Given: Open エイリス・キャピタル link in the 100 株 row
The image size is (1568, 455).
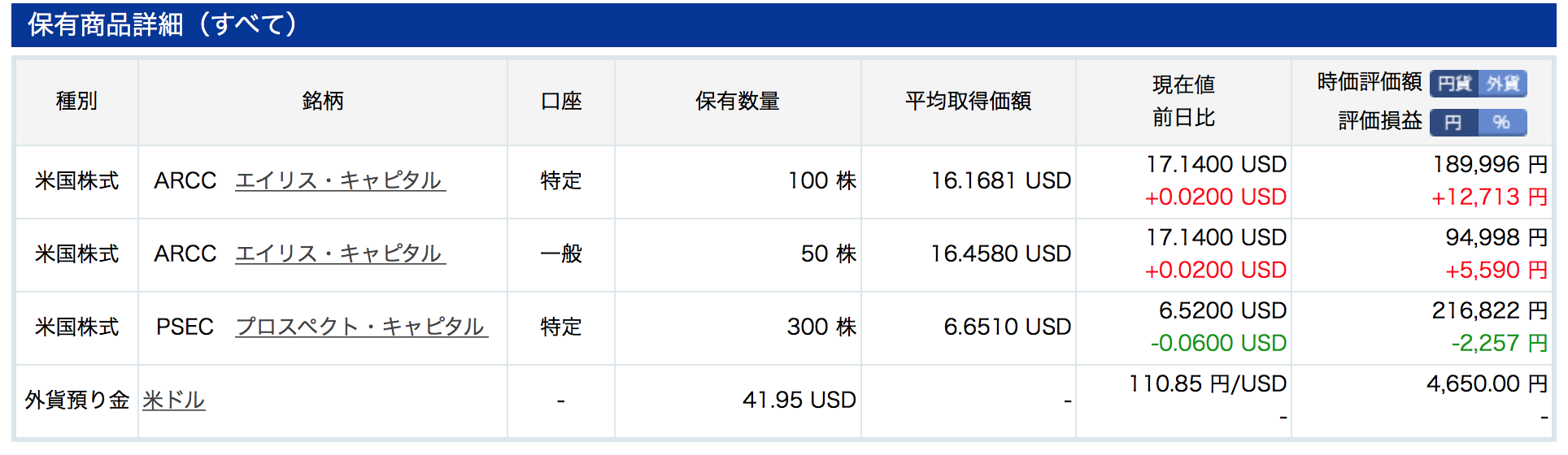Looking at the screenshot, I should [340, 180].
